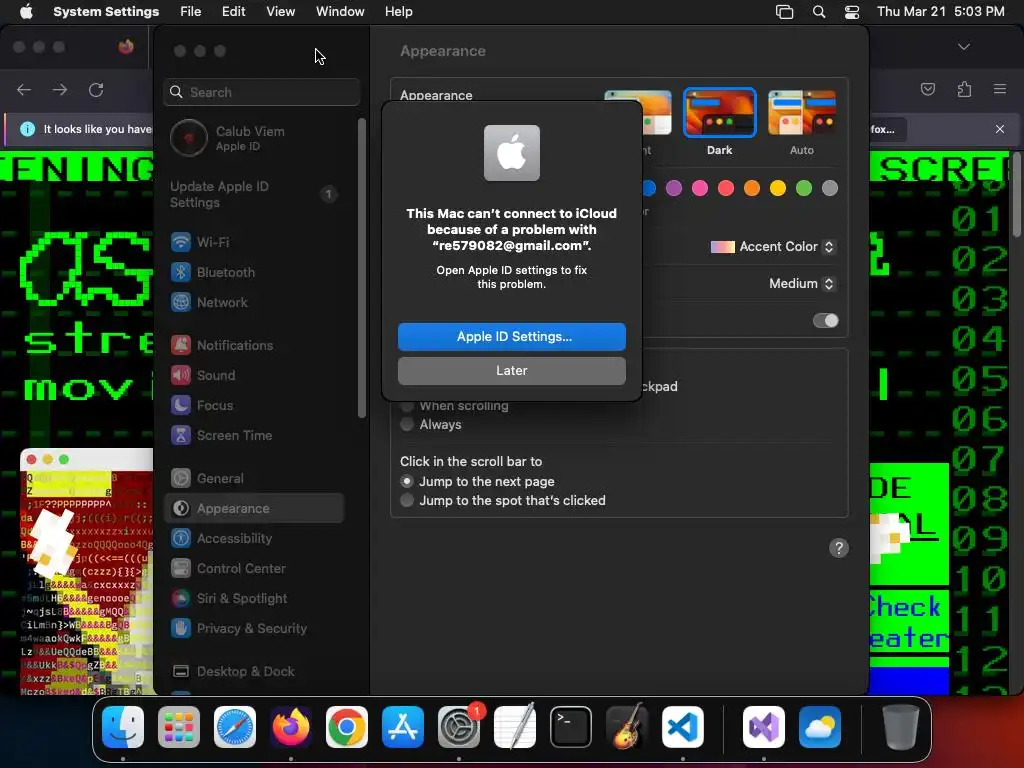This screenshot has height=768, width=1024.
Task: Click Firefox's back arrow
Action: 24,90
